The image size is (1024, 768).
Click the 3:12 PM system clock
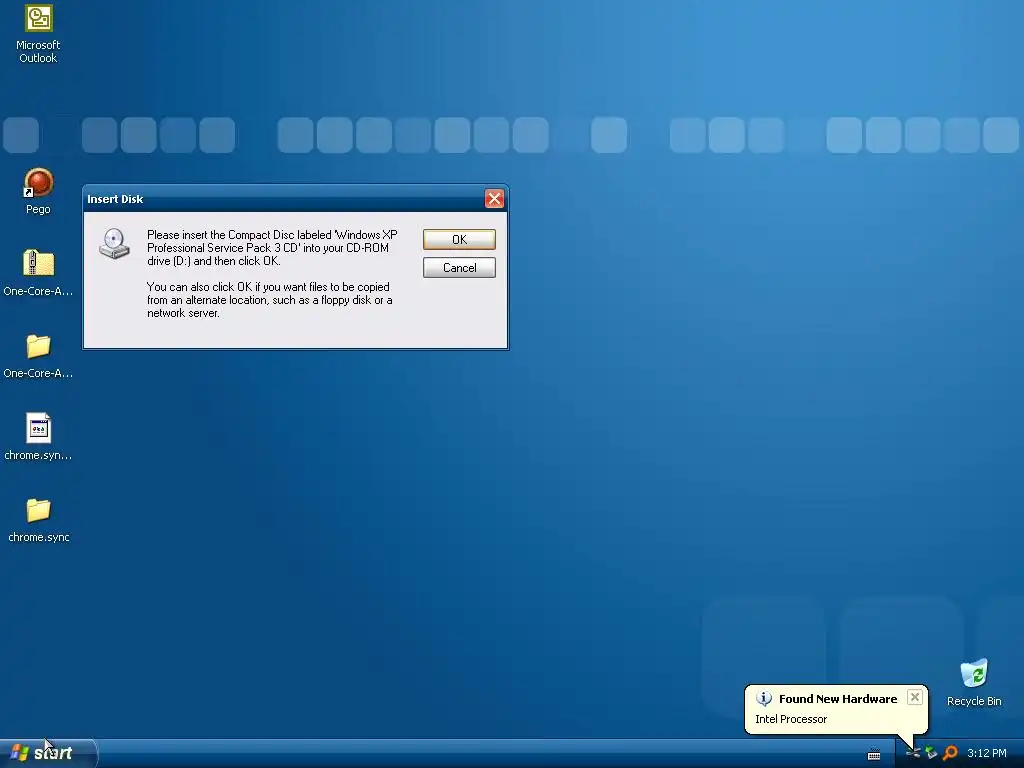coord(987,753)
